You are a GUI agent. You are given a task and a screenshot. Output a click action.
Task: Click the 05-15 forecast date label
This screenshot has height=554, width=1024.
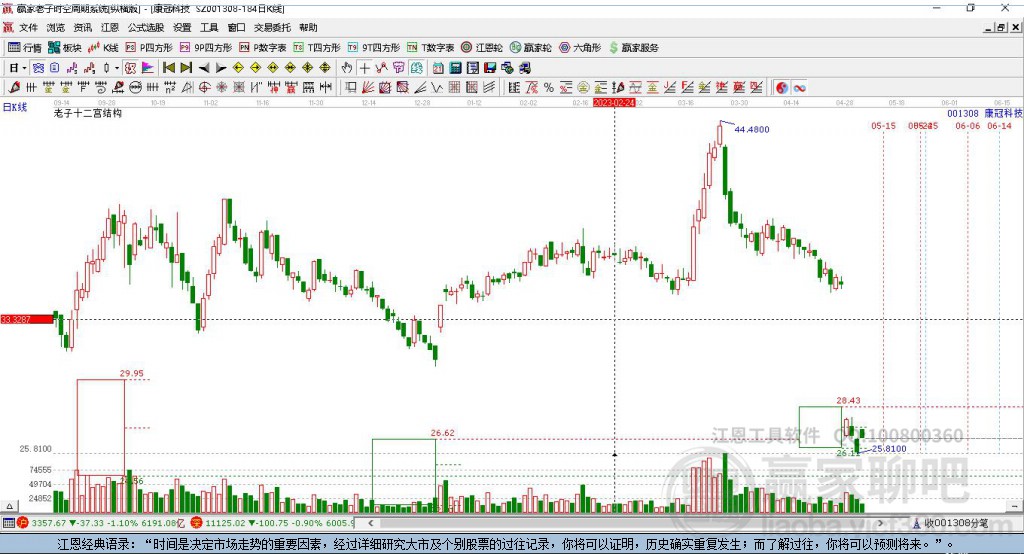click(883, 125)
